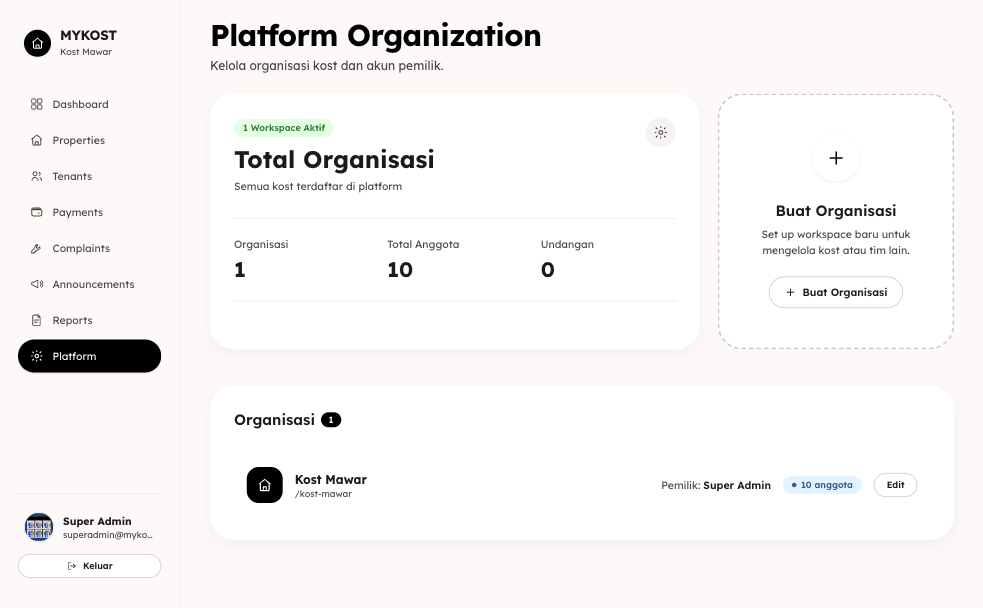Click the large plus circle above Buat Organisasi

836,158
